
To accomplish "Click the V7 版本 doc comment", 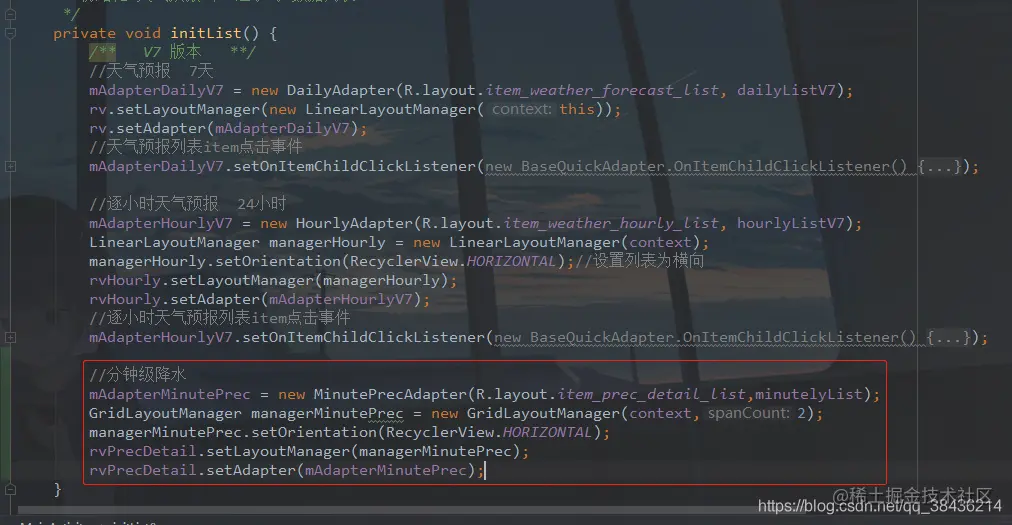I will pos(172,52).
